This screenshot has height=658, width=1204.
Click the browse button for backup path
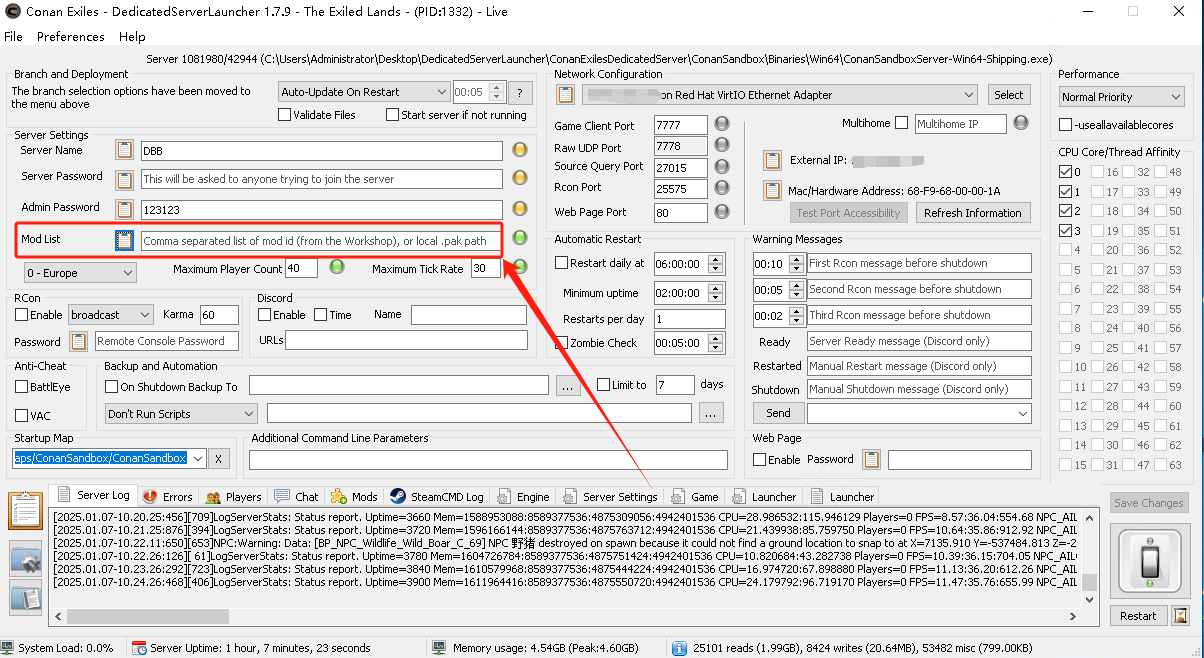pyautogui.click(x=568, y=386)
